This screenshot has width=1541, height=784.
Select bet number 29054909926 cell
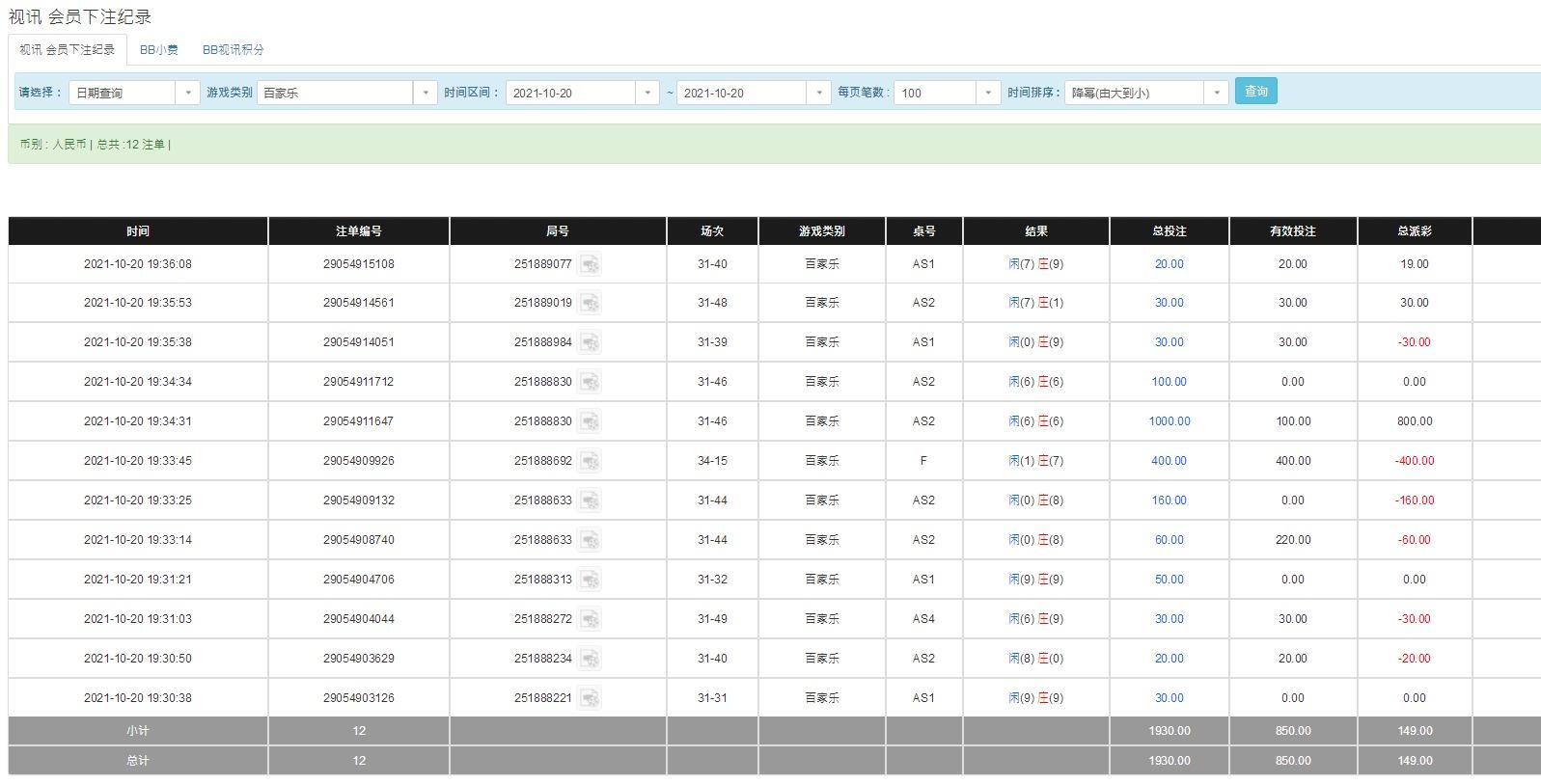[x=359, y=461]
